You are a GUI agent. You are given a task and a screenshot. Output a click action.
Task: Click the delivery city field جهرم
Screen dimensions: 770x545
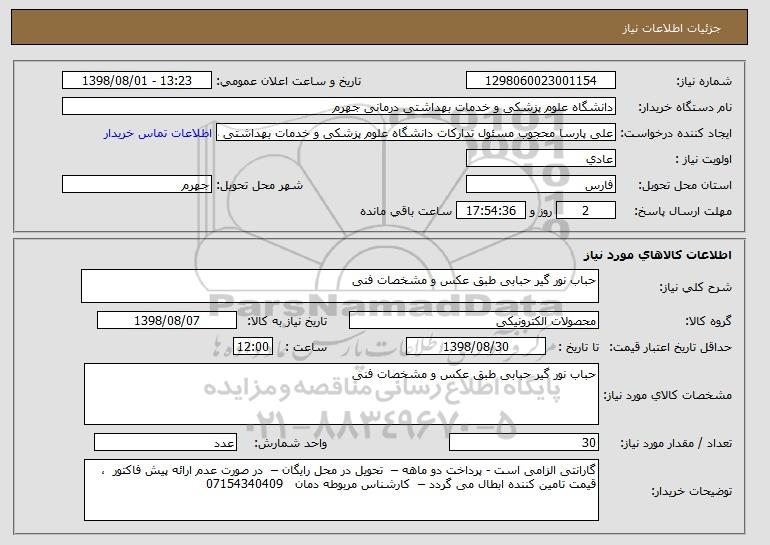coord(137,185)
